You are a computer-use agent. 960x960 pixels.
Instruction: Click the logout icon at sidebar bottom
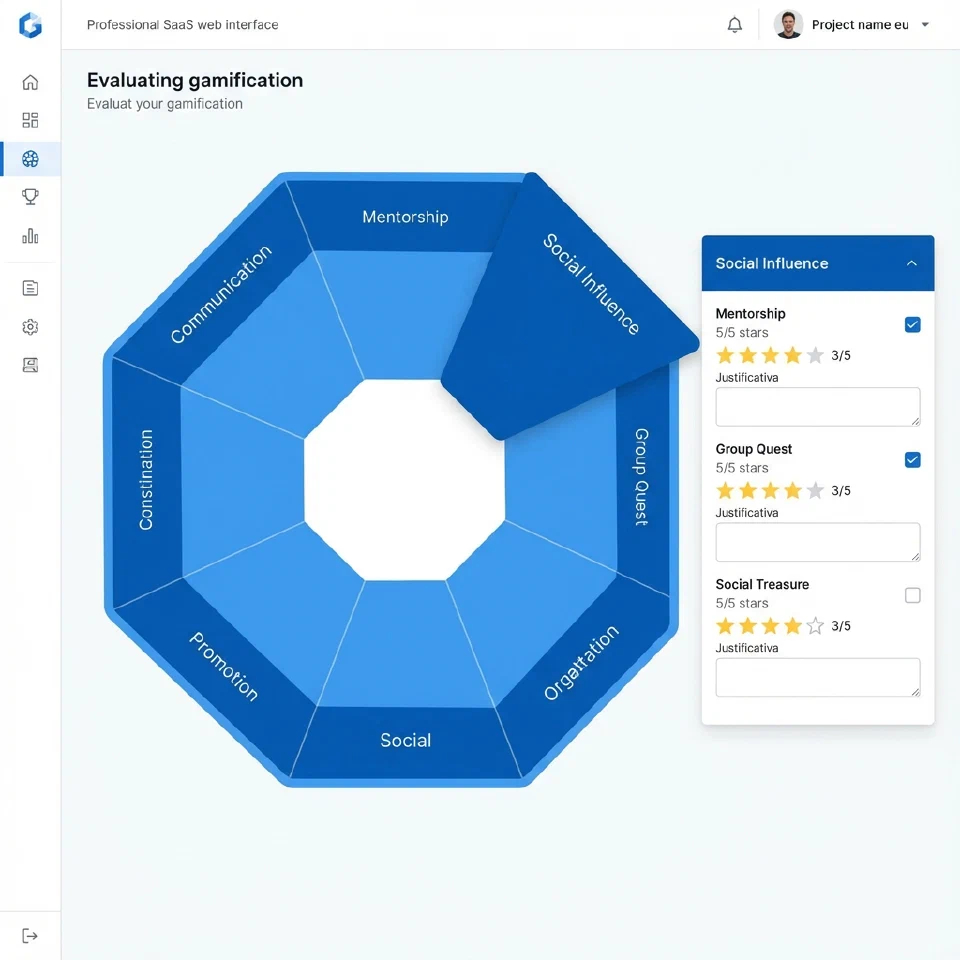pyautogui.click(x=30, y=934)
